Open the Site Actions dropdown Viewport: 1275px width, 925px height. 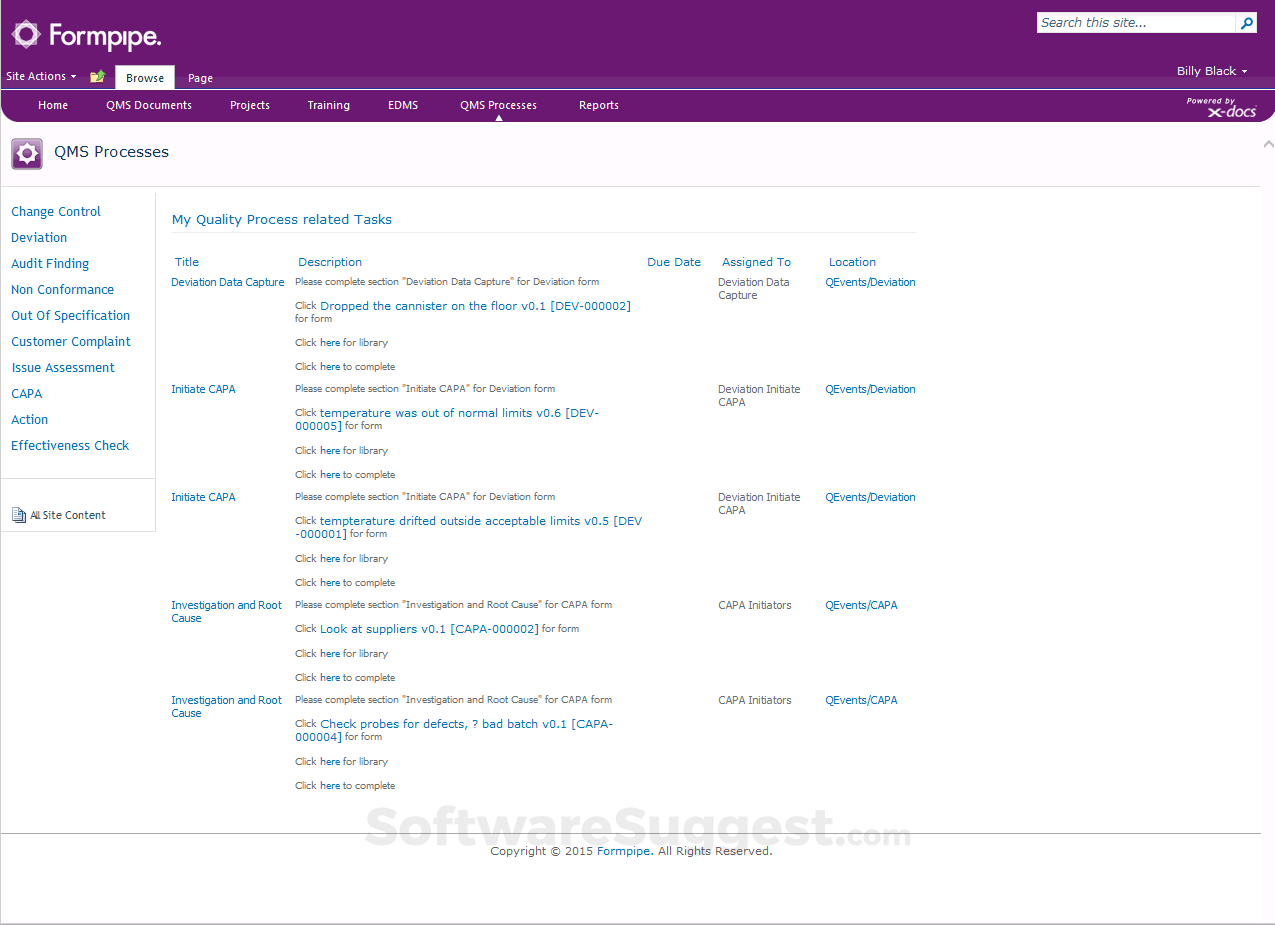click(x=37, y=76)
